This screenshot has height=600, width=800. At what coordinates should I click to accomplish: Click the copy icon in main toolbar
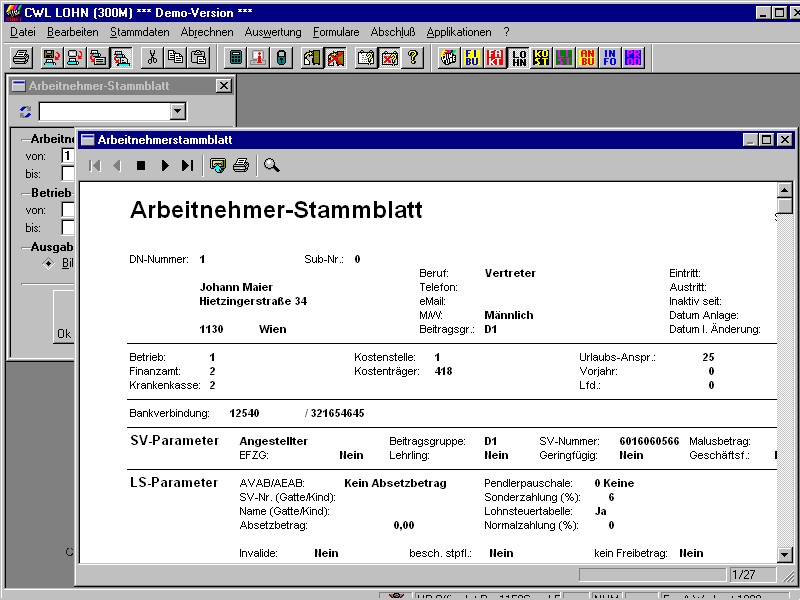[176, 57]
